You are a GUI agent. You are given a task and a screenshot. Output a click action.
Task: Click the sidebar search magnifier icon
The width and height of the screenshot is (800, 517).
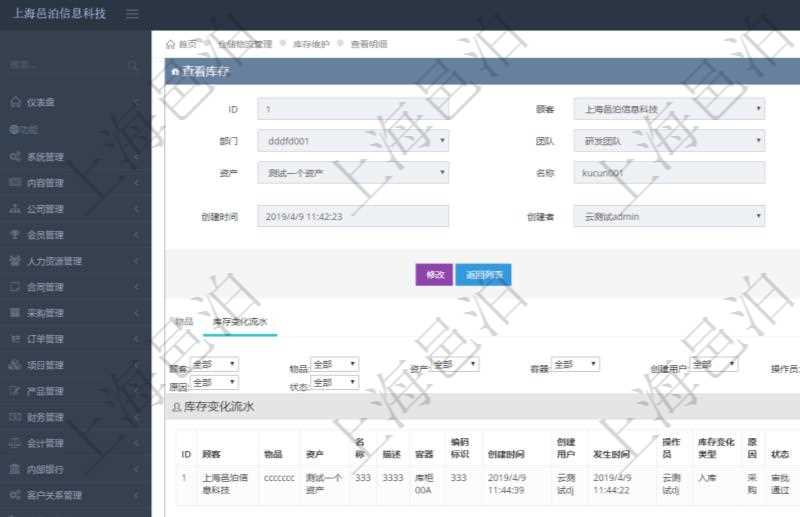(133, 66)
